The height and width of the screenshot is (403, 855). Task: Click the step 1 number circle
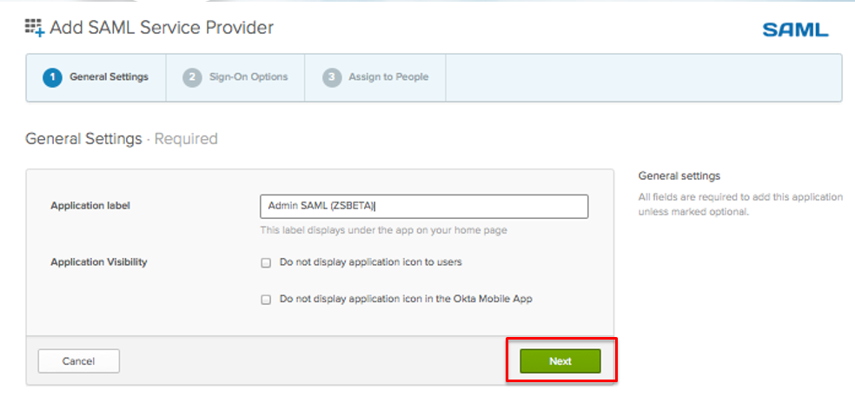coord(52,78)
